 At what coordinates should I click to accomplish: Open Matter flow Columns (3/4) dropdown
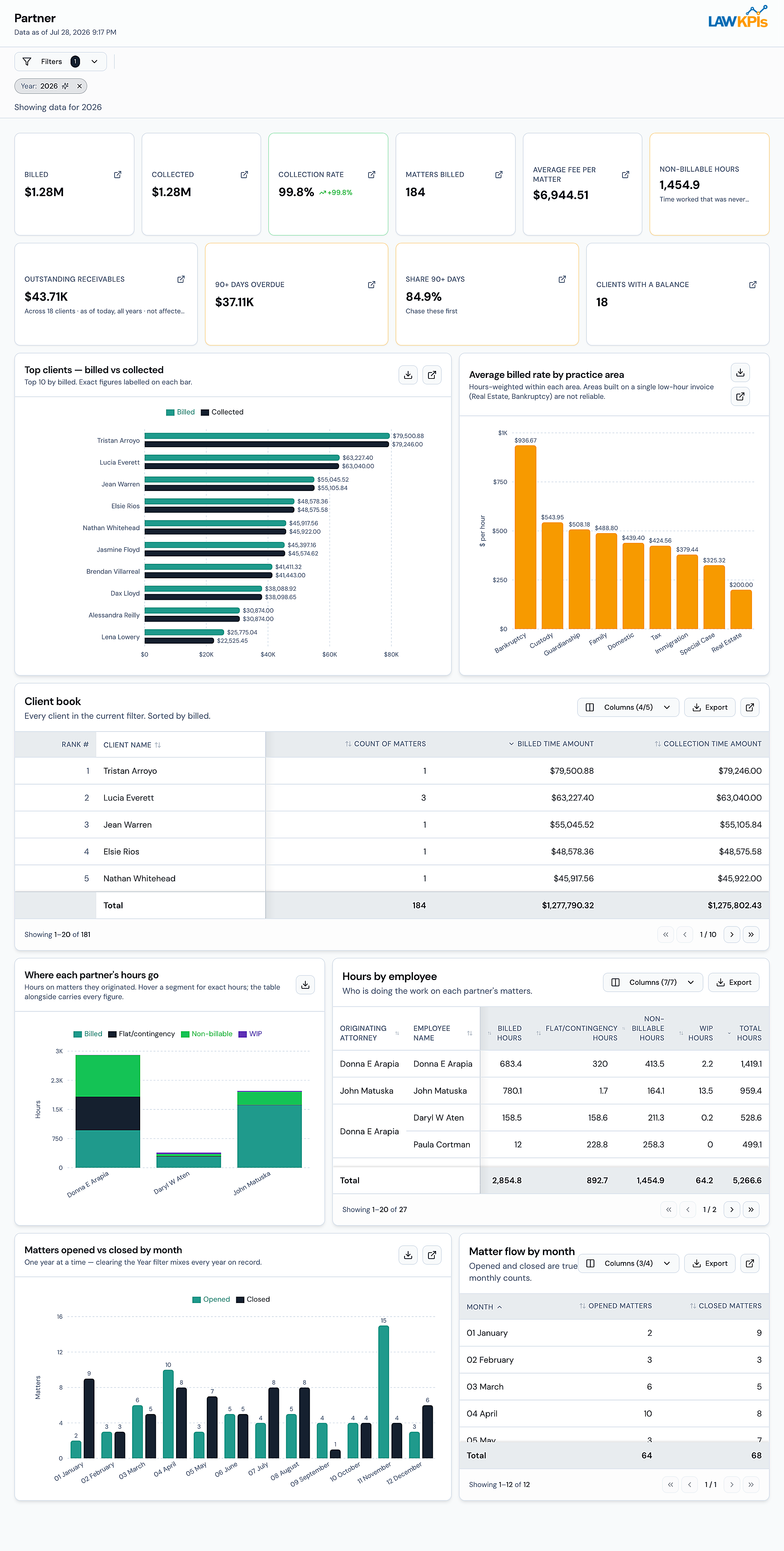(x=629, y=1264)
